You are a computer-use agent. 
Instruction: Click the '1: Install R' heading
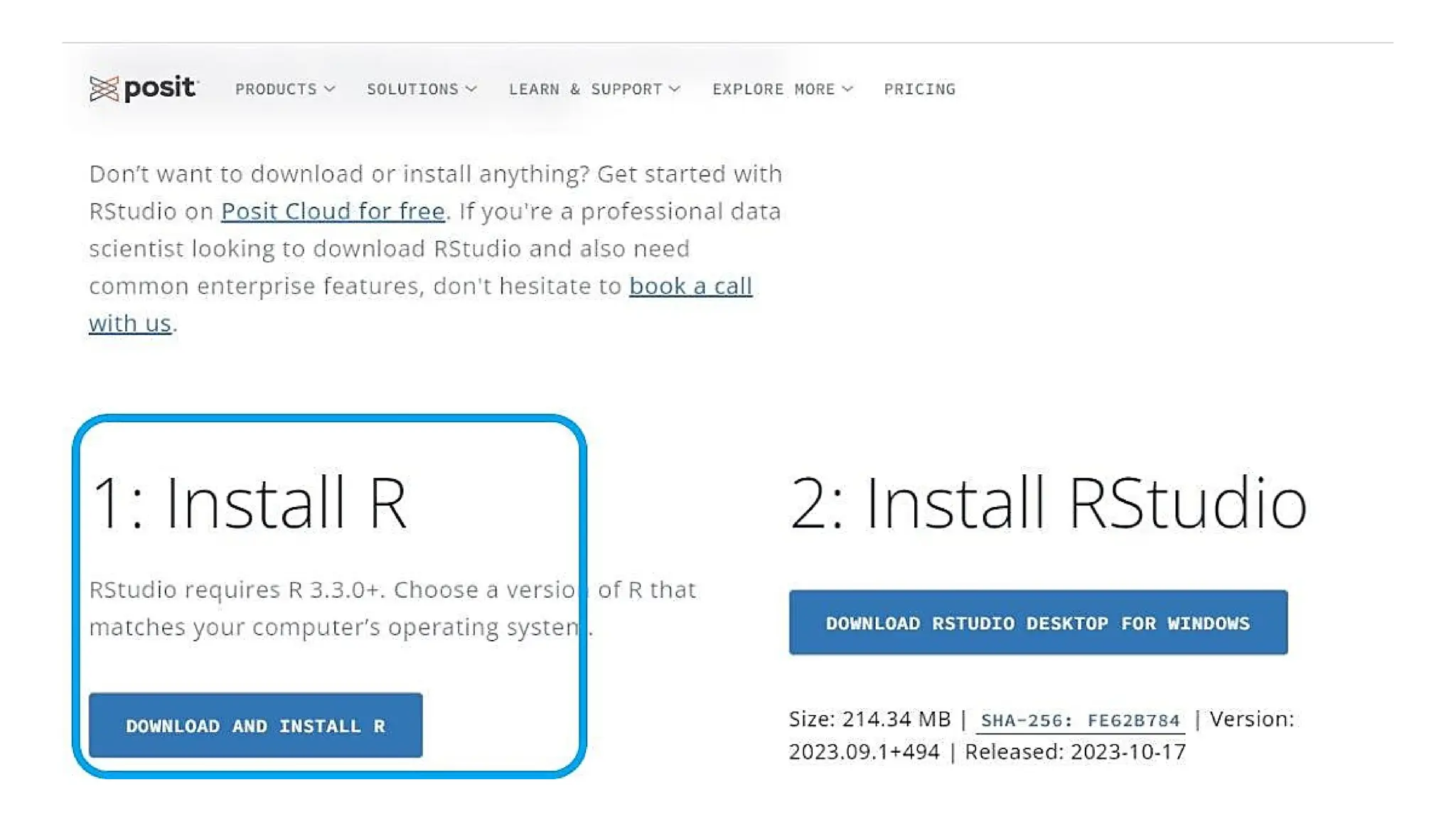(x=250, y=503)
